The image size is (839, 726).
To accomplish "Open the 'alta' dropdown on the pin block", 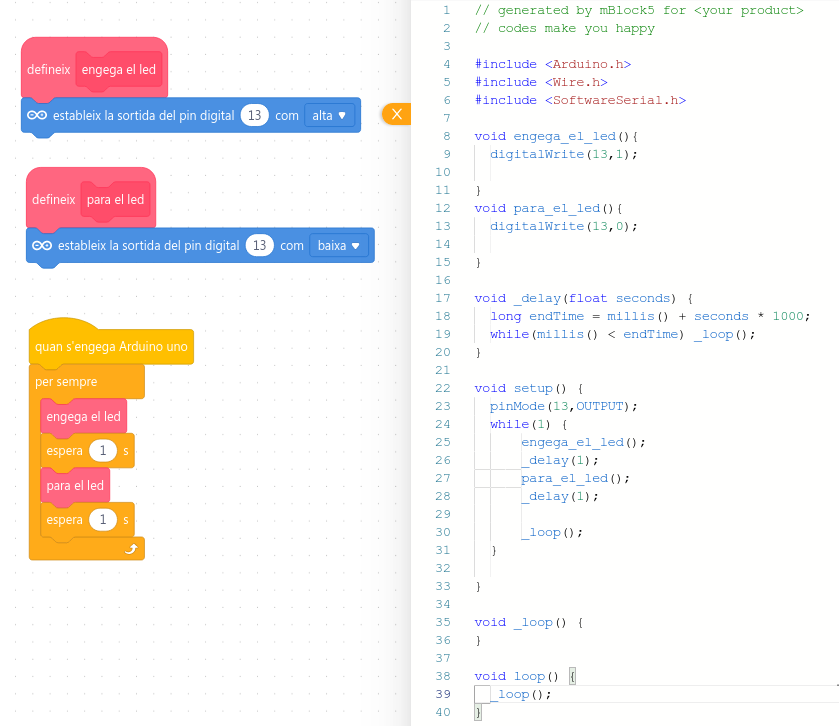I will (x=331, y=116).
